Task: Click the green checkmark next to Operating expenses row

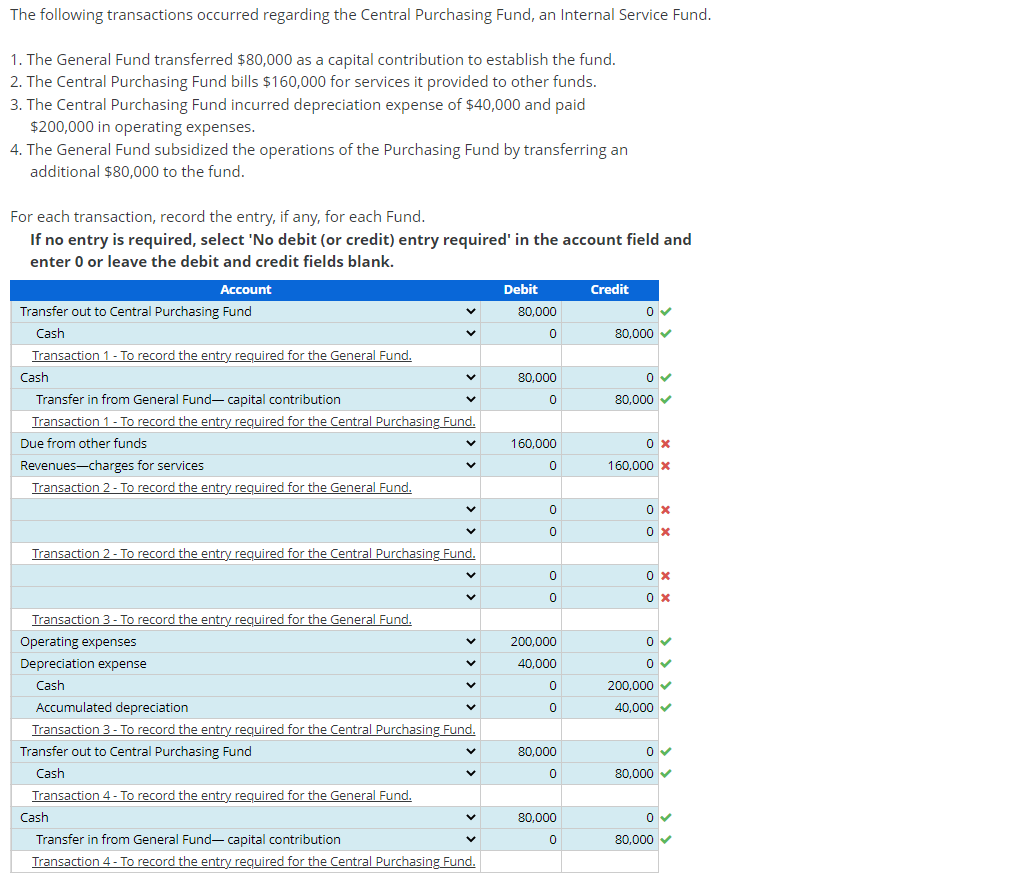Action: click(665, 641)
